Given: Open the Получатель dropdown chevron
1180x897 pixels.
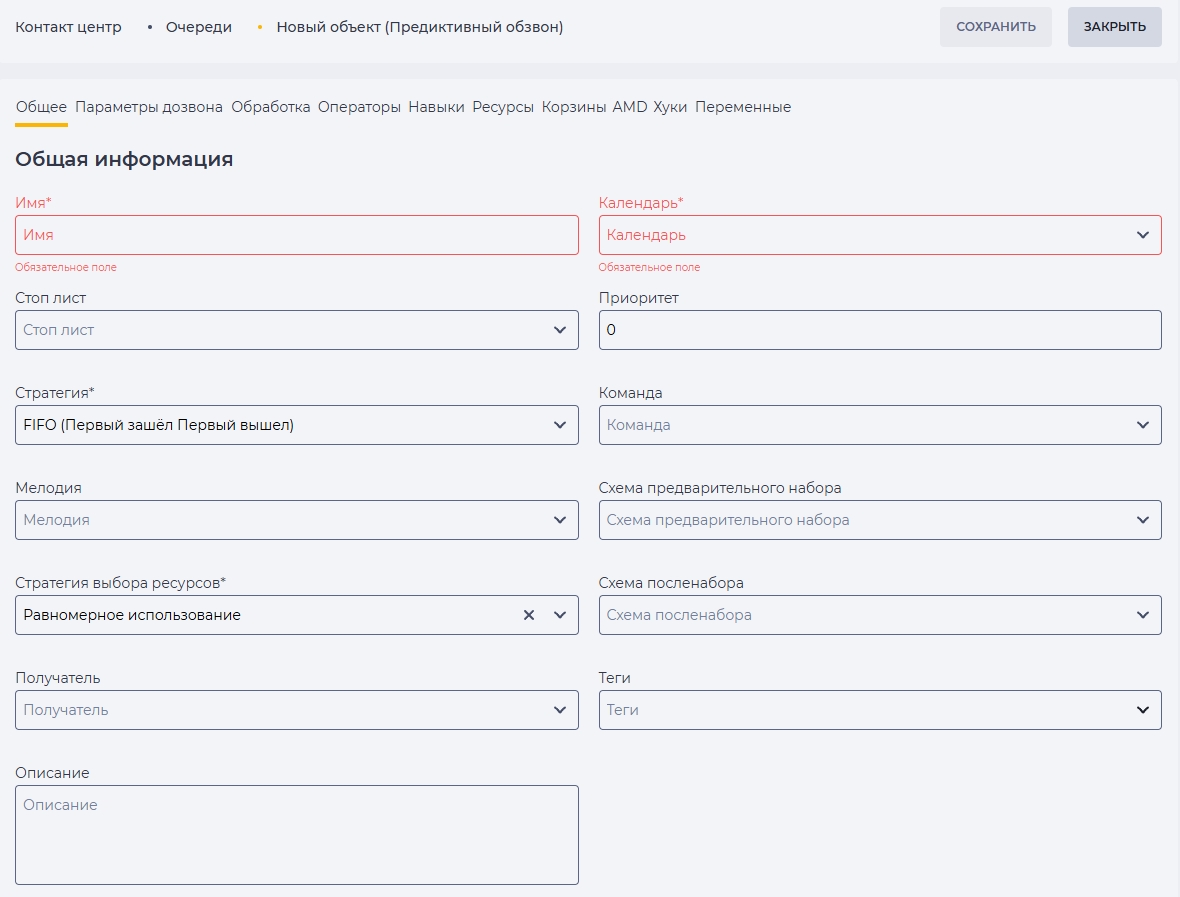Looking at the screenshot, I should (560, 710).
